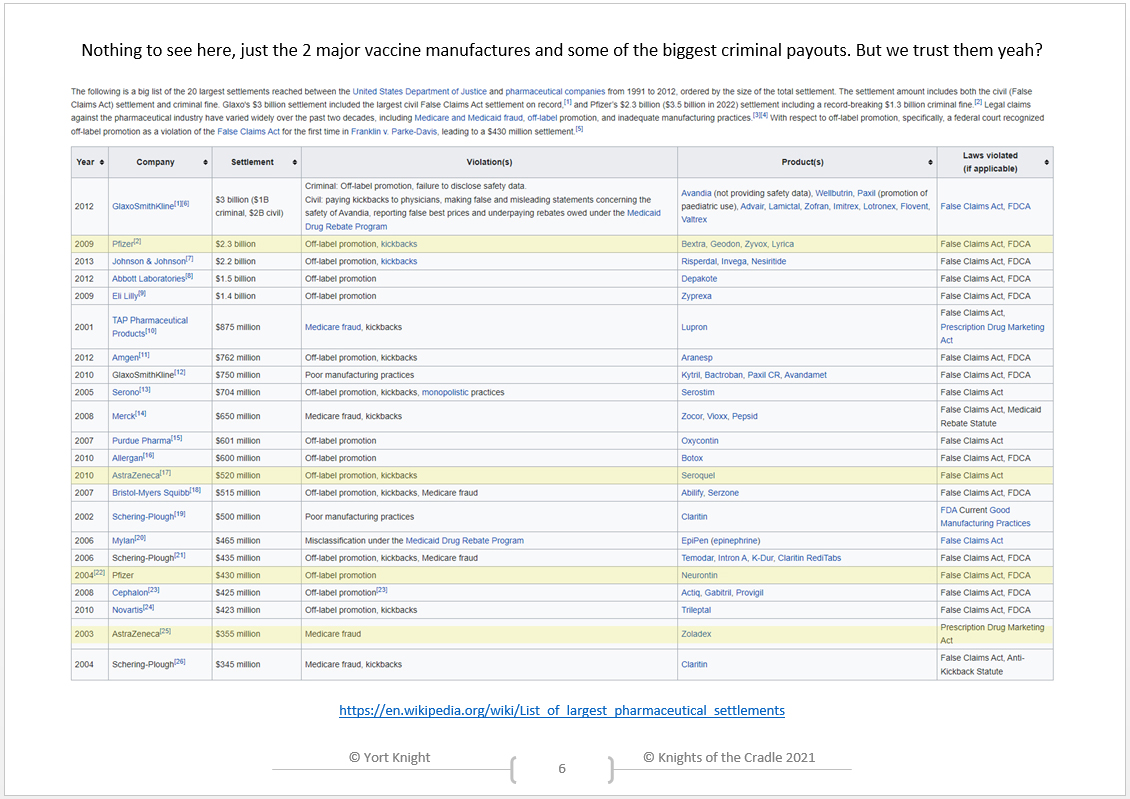Viewport: 1130px width, 799px height.
Task: Follow the Bristol-Myers Squibb link
Action: [x=151, y=493]
